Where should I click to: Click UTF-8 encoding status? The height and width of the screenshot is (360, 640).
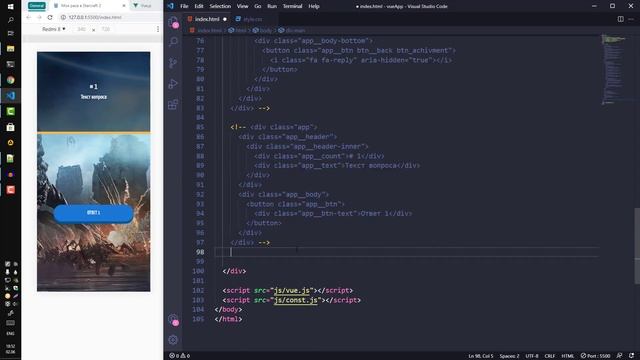point(532,356)
